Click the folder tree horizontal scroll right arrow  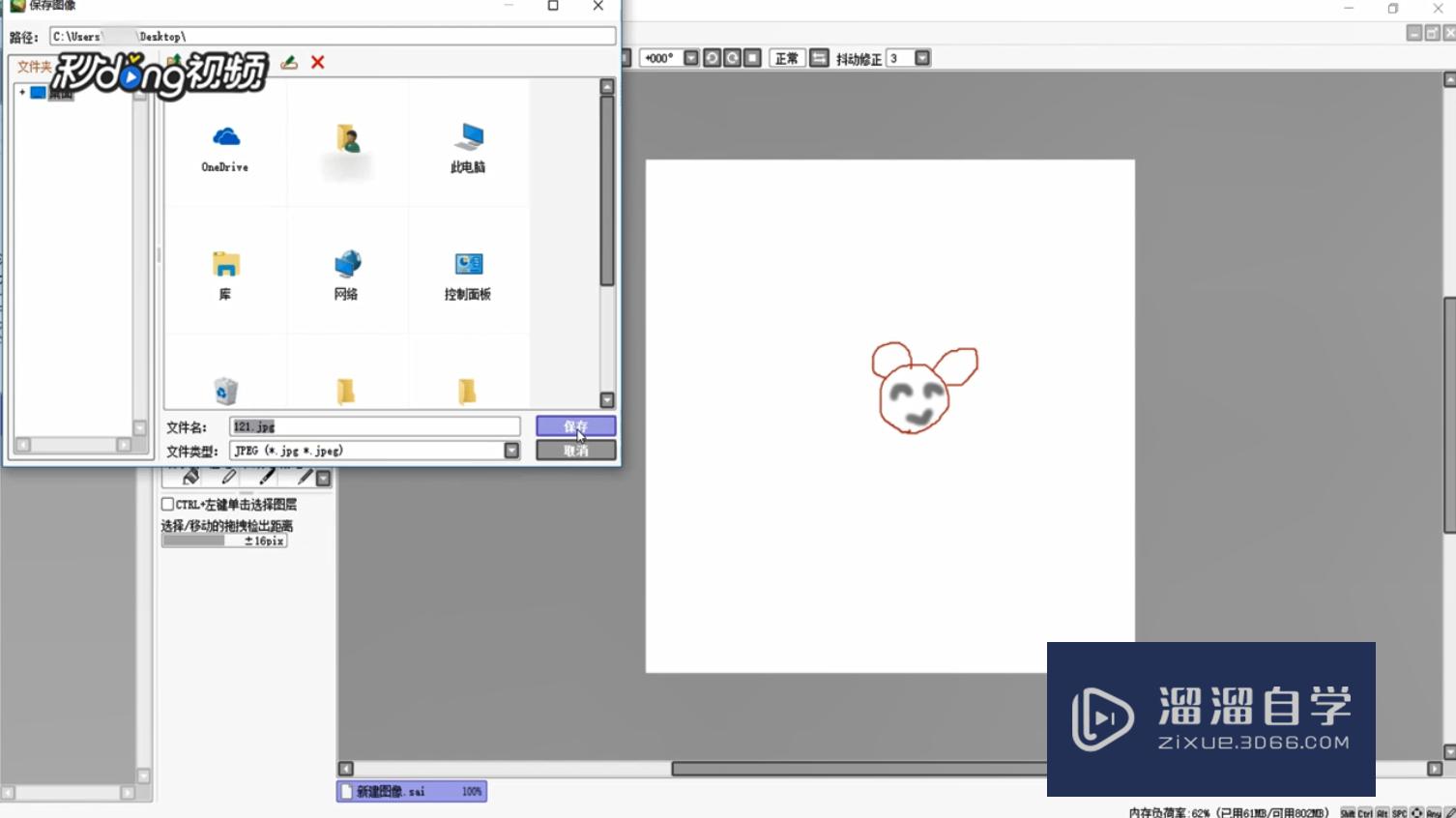click(x=124, y=445)
